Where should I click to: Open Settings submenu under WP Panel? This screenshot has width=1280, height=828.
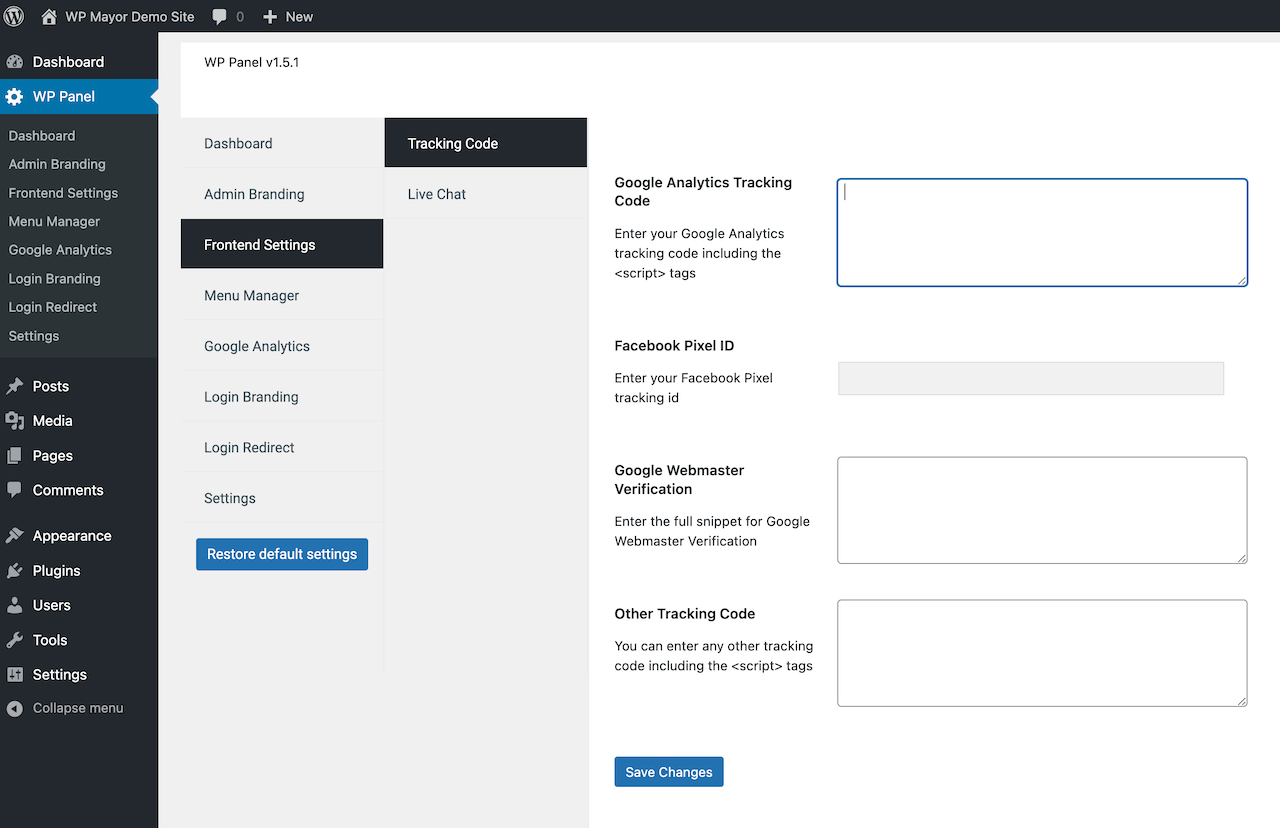(34, 336)
